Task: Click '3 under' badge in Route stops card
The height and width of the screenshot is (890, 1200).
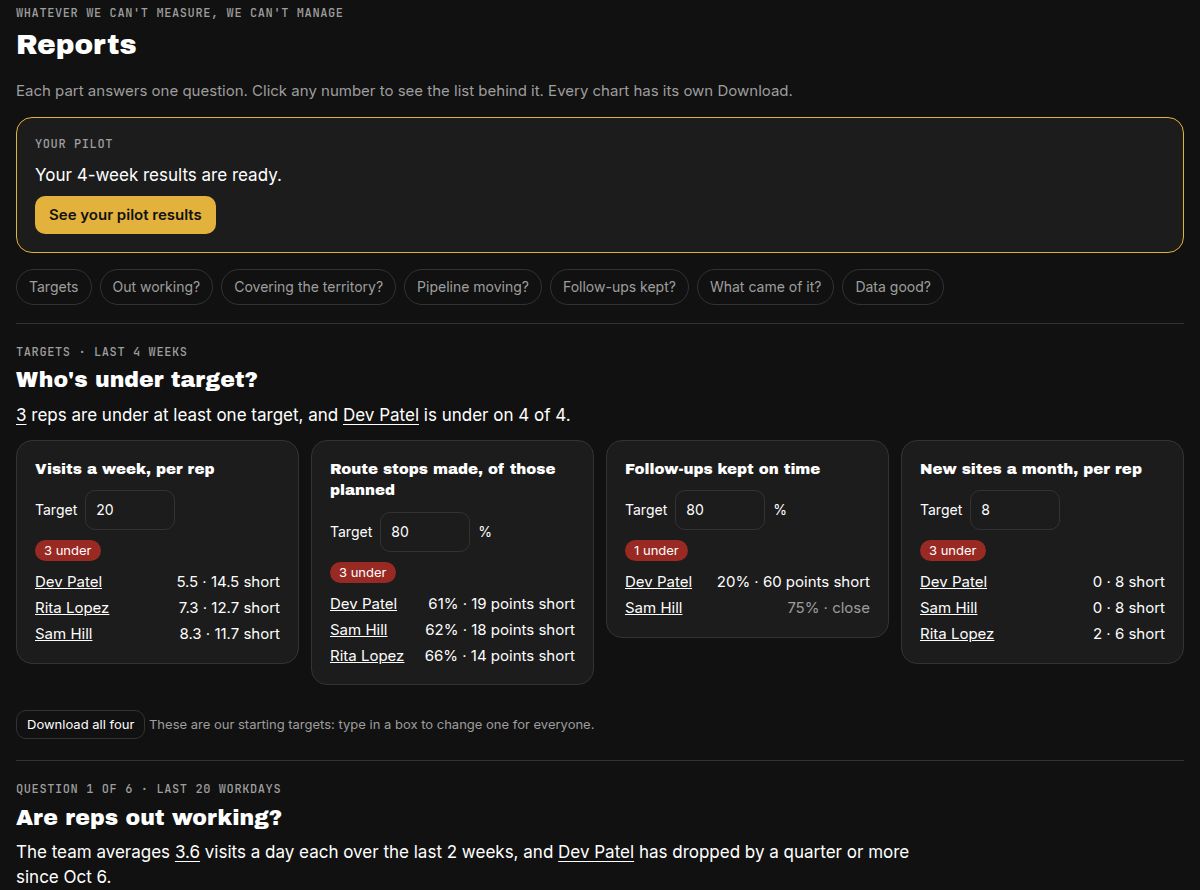Action: [x=363, y=573]
